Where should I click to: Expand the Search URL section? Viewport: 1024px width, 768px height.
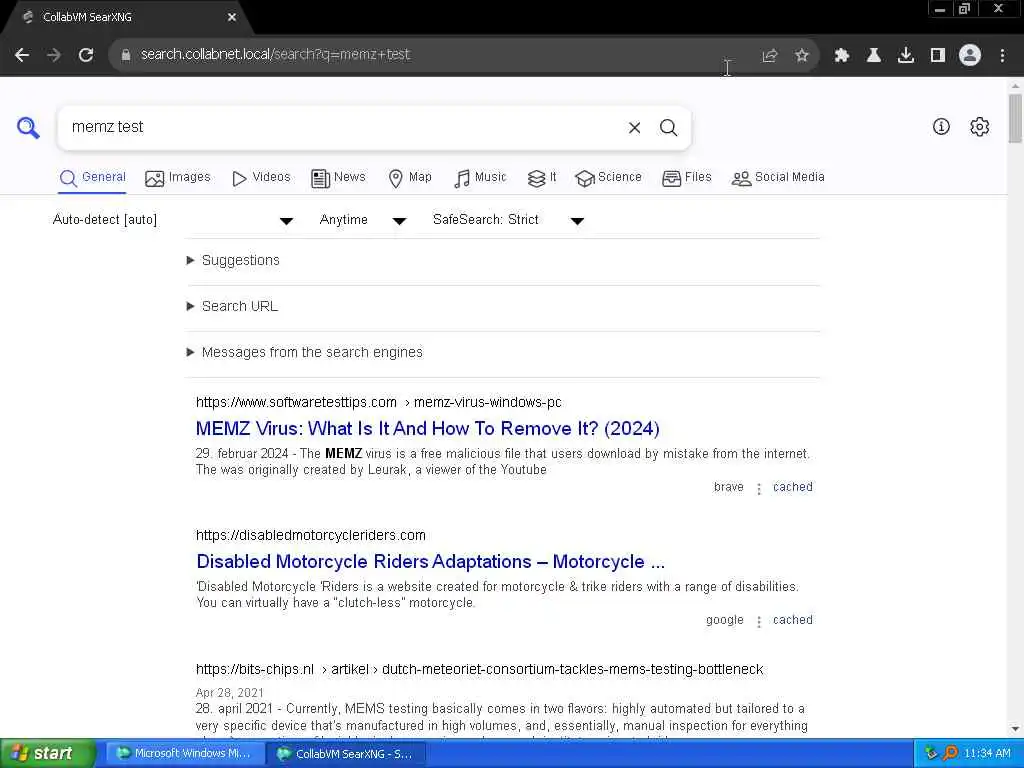point(232,306)
